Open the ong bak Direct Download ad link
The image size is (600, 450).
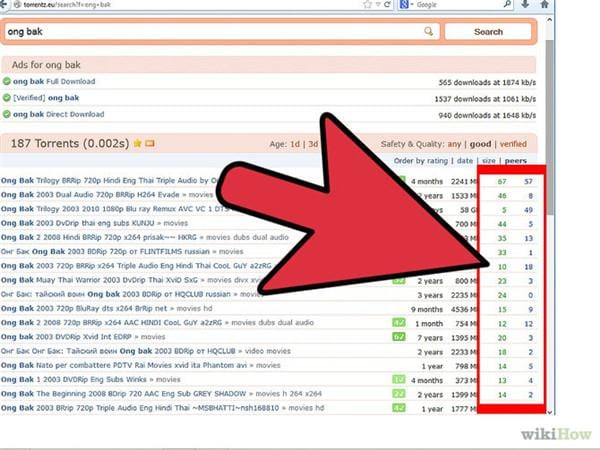[x=59, y=114]
